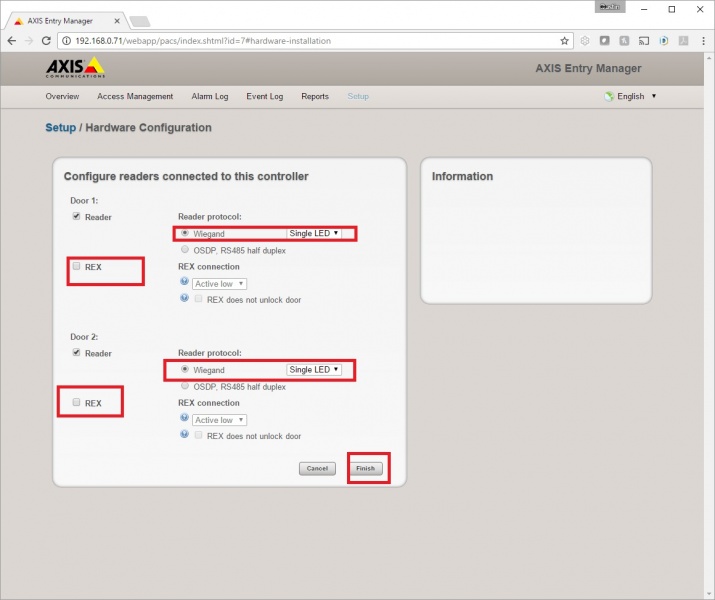
Task: Open Door 2 Single LED dropdown
Action: [314, 369]
